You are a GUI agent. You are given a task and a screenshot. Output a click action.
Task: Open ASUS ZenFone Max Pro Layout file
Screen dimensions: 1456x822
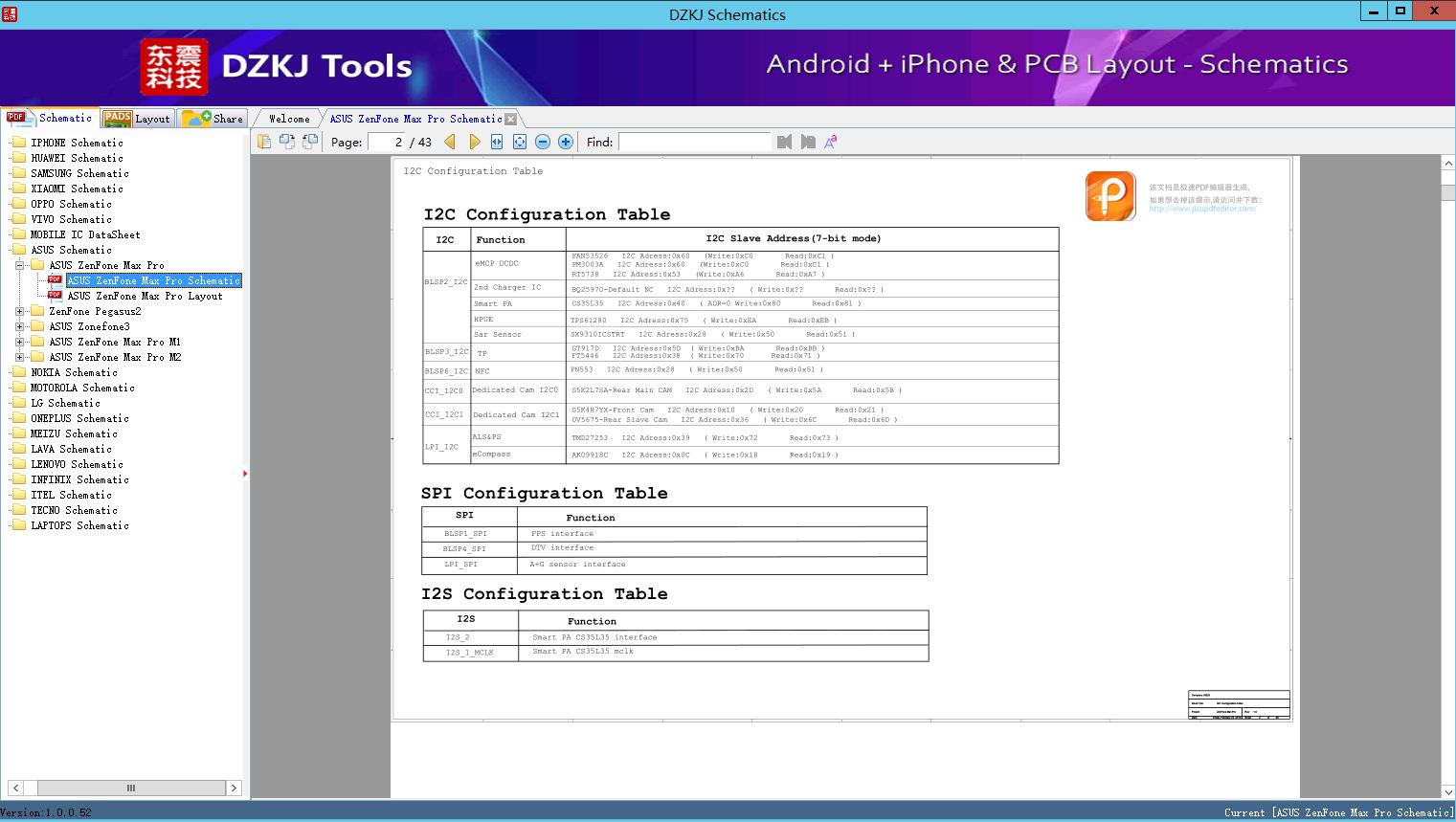145,296
